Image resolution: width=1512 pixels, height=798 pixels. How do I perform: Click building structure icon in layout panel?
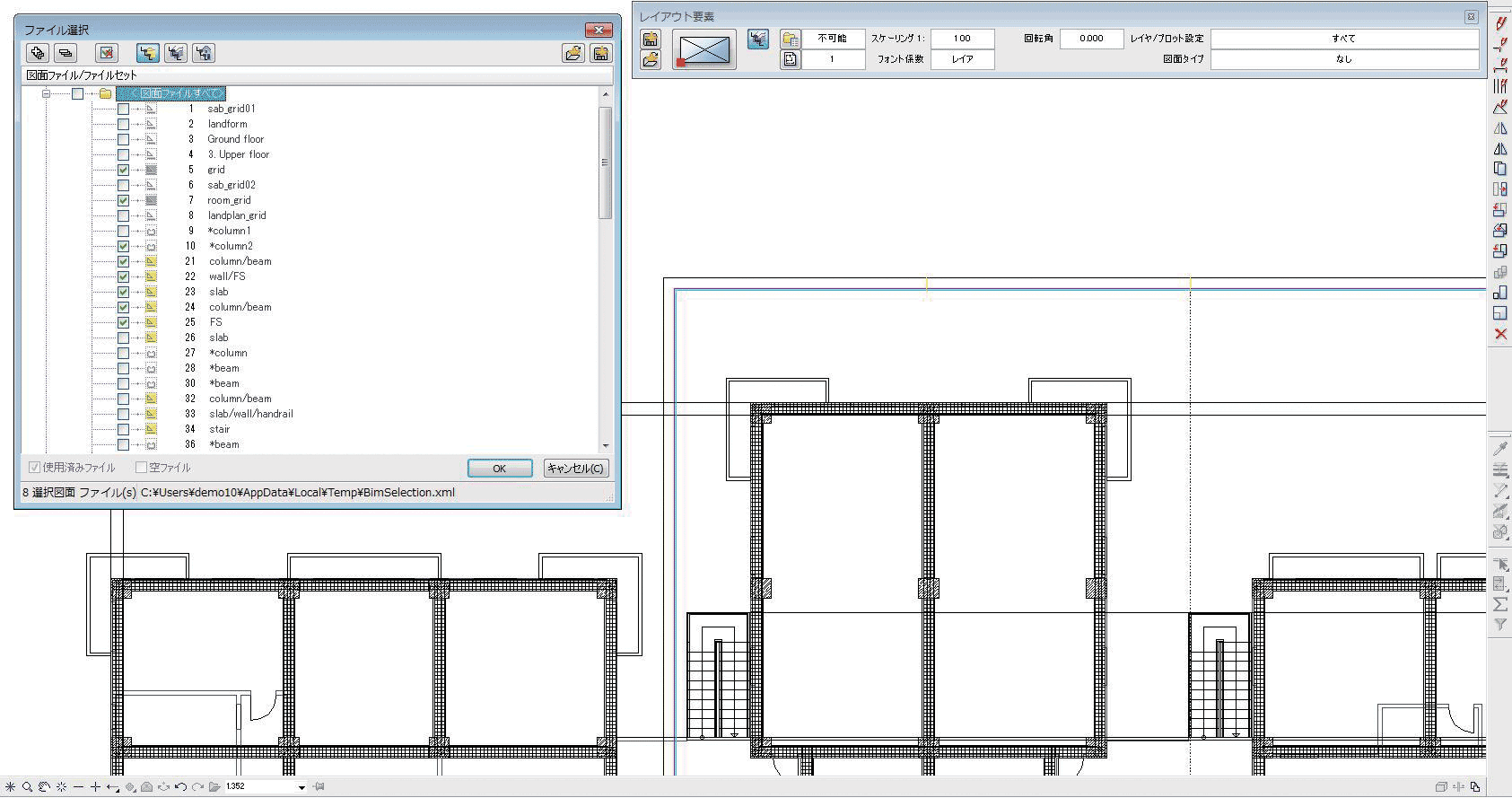(758, 39)
